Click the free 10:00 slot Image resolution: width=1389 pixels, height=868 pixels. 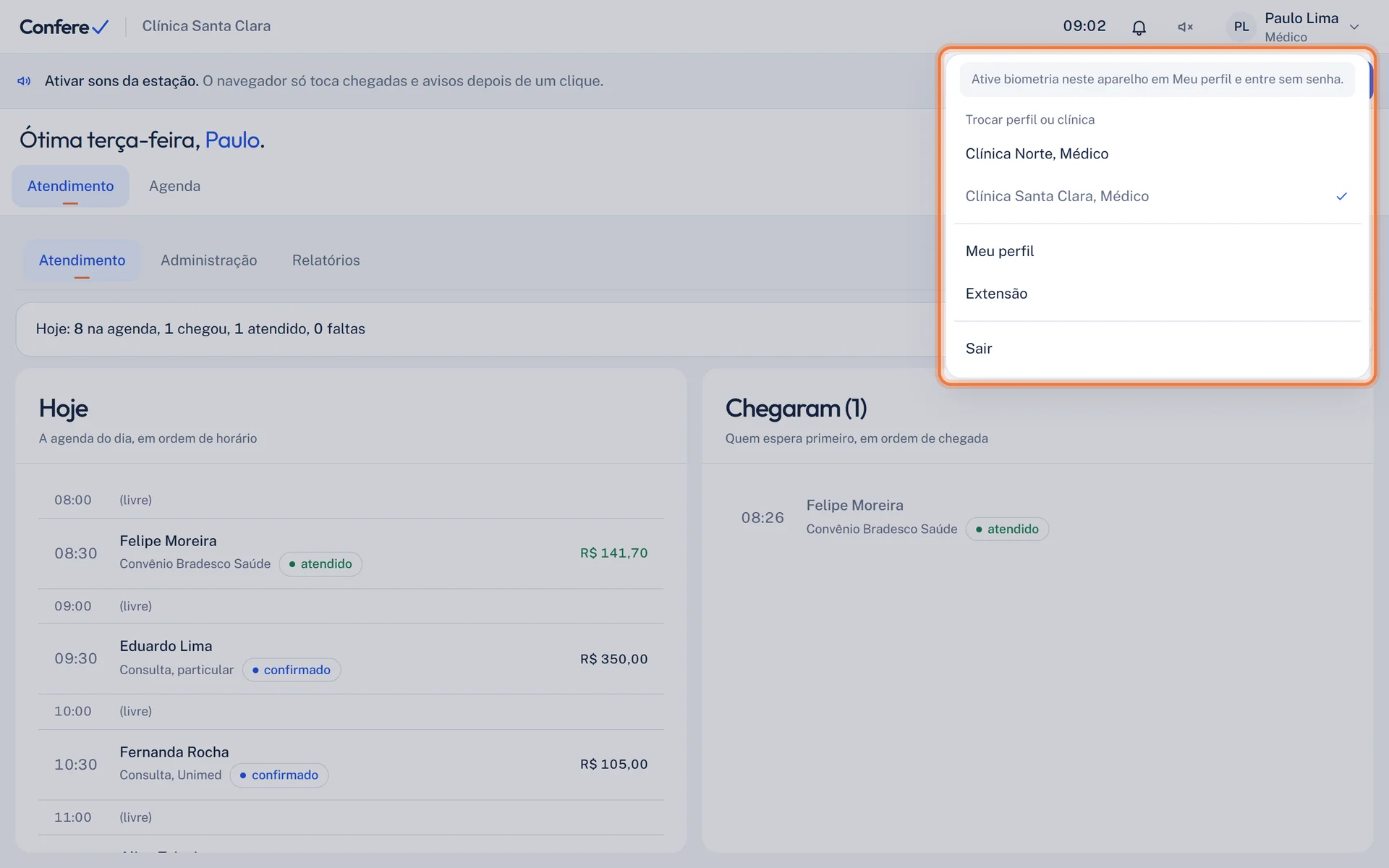pos(351,712)
